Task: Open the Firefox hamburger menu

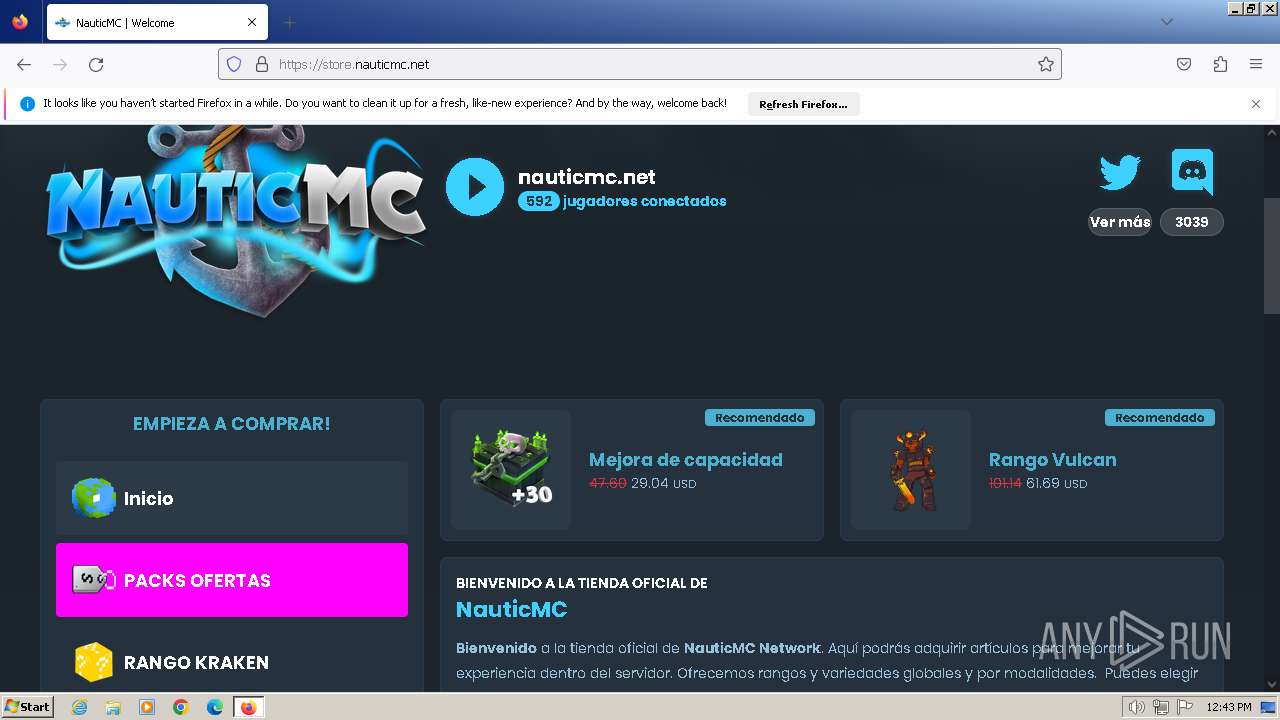Action: tap(1256, 64)
